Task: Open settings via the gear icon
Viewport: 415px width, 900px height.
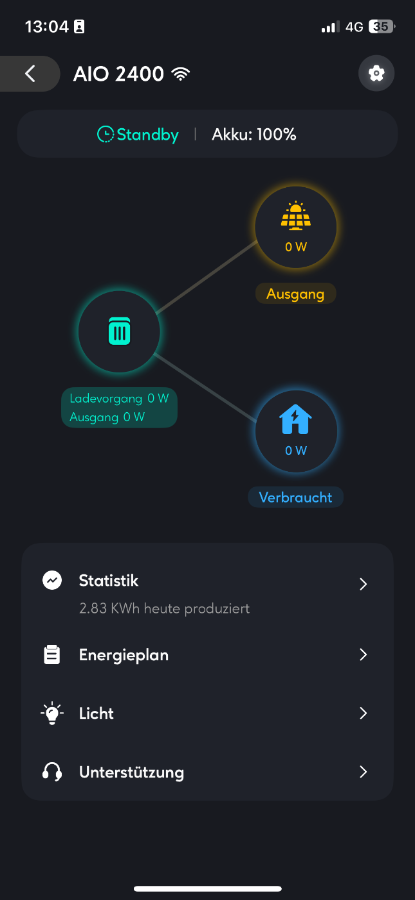Action: pos(376,73)
